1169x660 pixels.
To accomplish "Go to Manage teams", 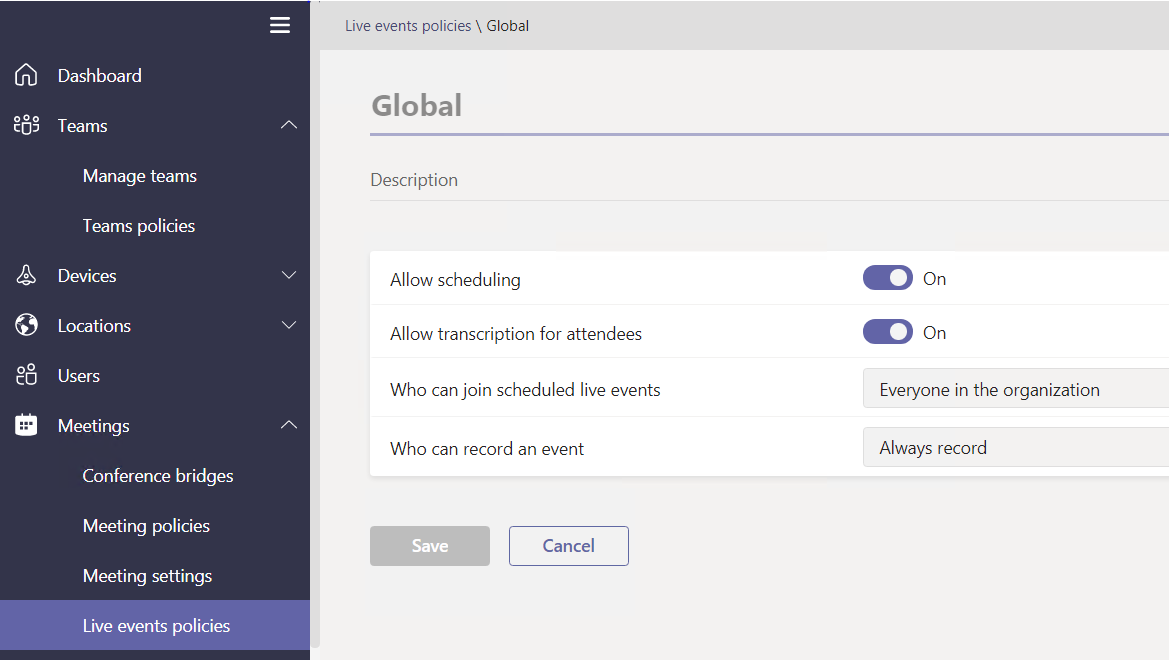I will [139, 176].
